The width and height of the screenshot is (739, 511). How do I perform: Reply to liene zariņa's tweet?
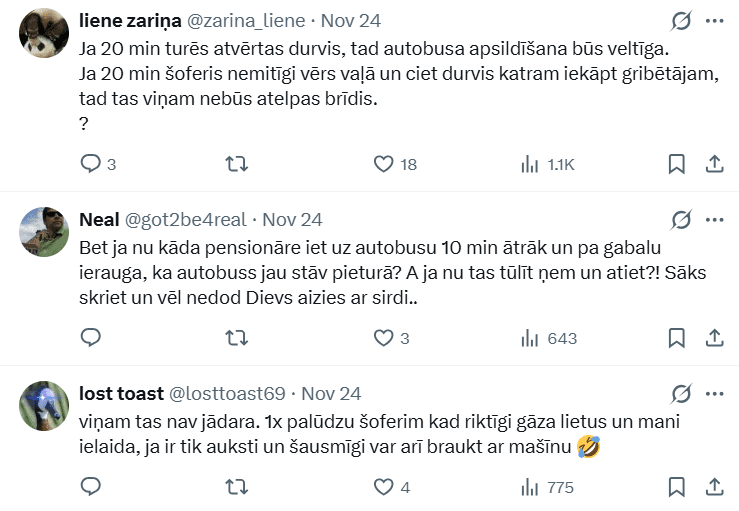(90, 164)
